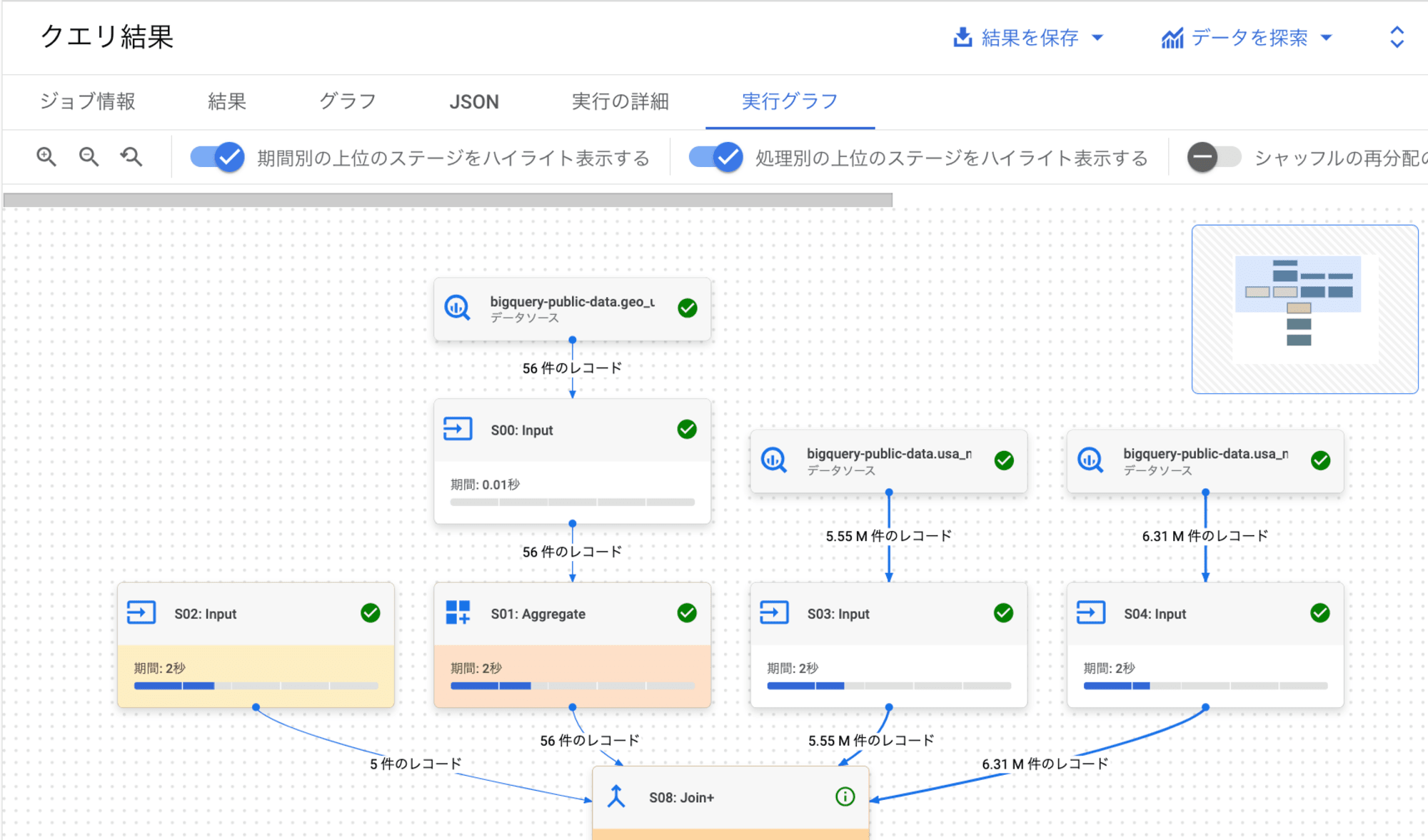
Task: Click the 期間: 2秒 text on S04: Input
Action: tap(1109, 668)
